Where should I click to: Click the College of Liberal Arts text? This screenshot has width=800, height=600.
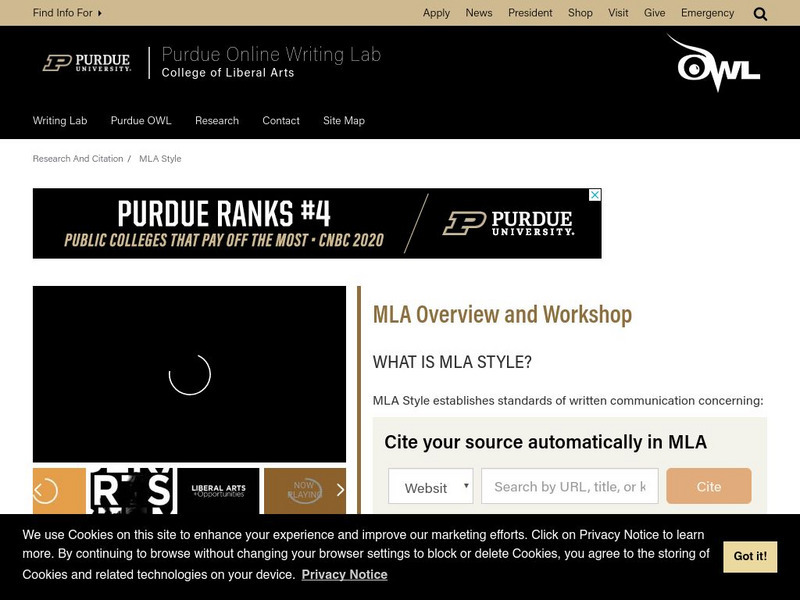[x=228, y=73]
